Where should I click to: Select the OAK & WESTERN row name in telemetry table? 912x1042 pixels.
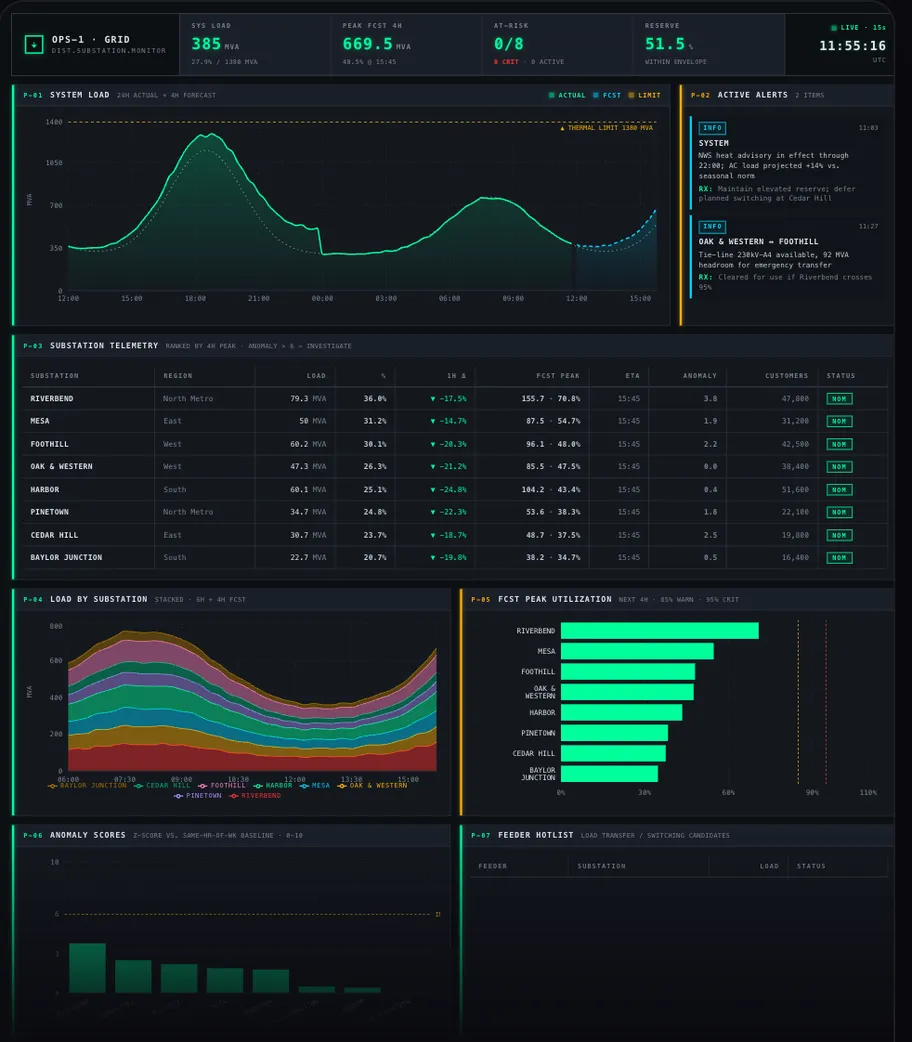point(61,467)
